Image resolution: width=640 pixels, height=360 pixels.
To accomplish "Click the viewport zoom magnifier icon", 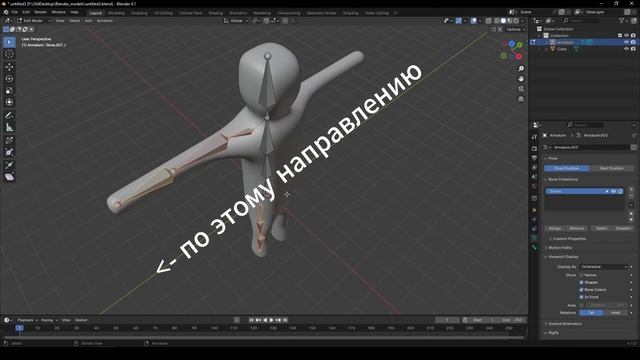I will [521, 69].
